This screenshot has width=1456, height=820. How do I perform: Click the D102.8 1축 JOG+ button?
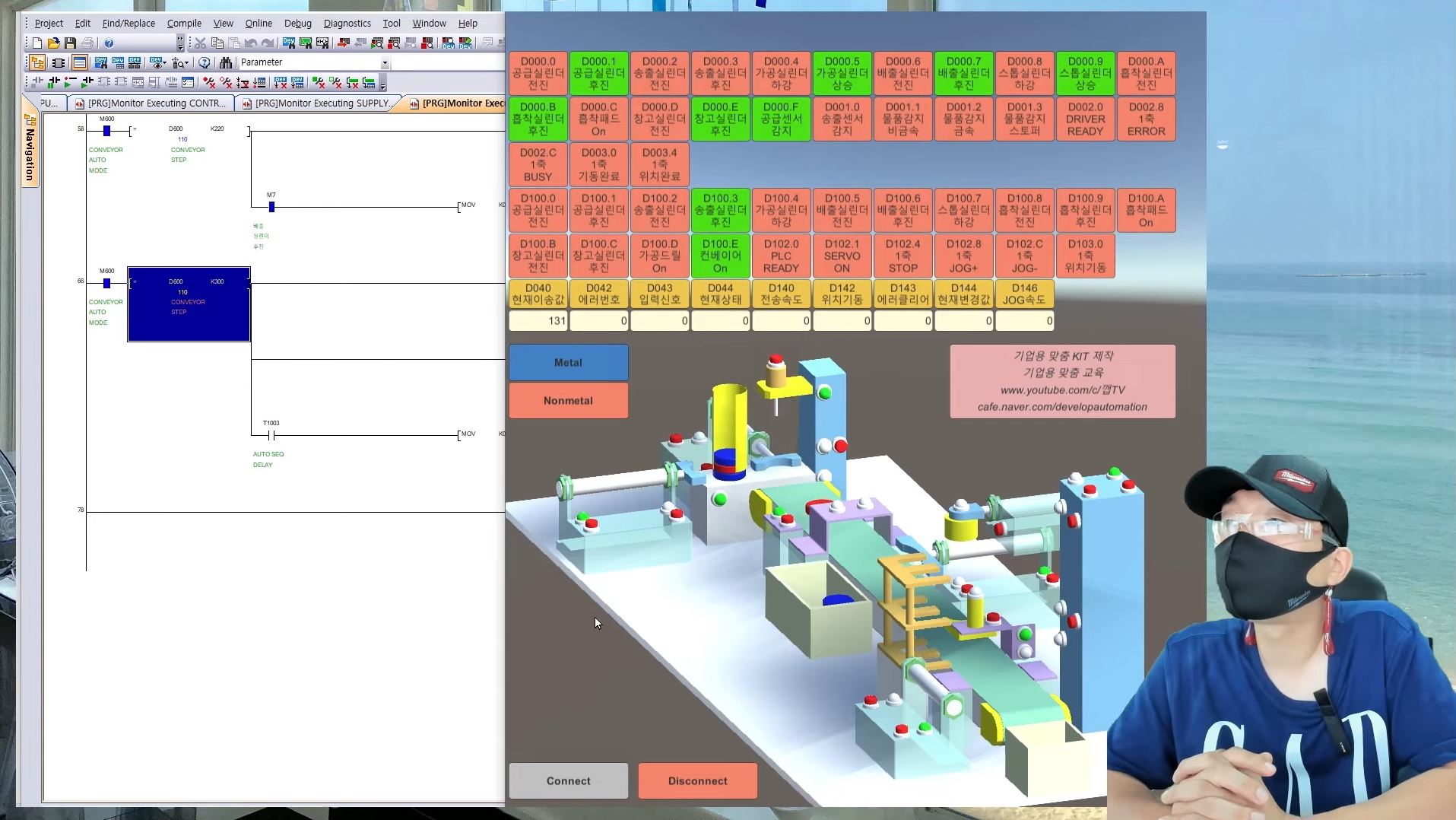963,256
